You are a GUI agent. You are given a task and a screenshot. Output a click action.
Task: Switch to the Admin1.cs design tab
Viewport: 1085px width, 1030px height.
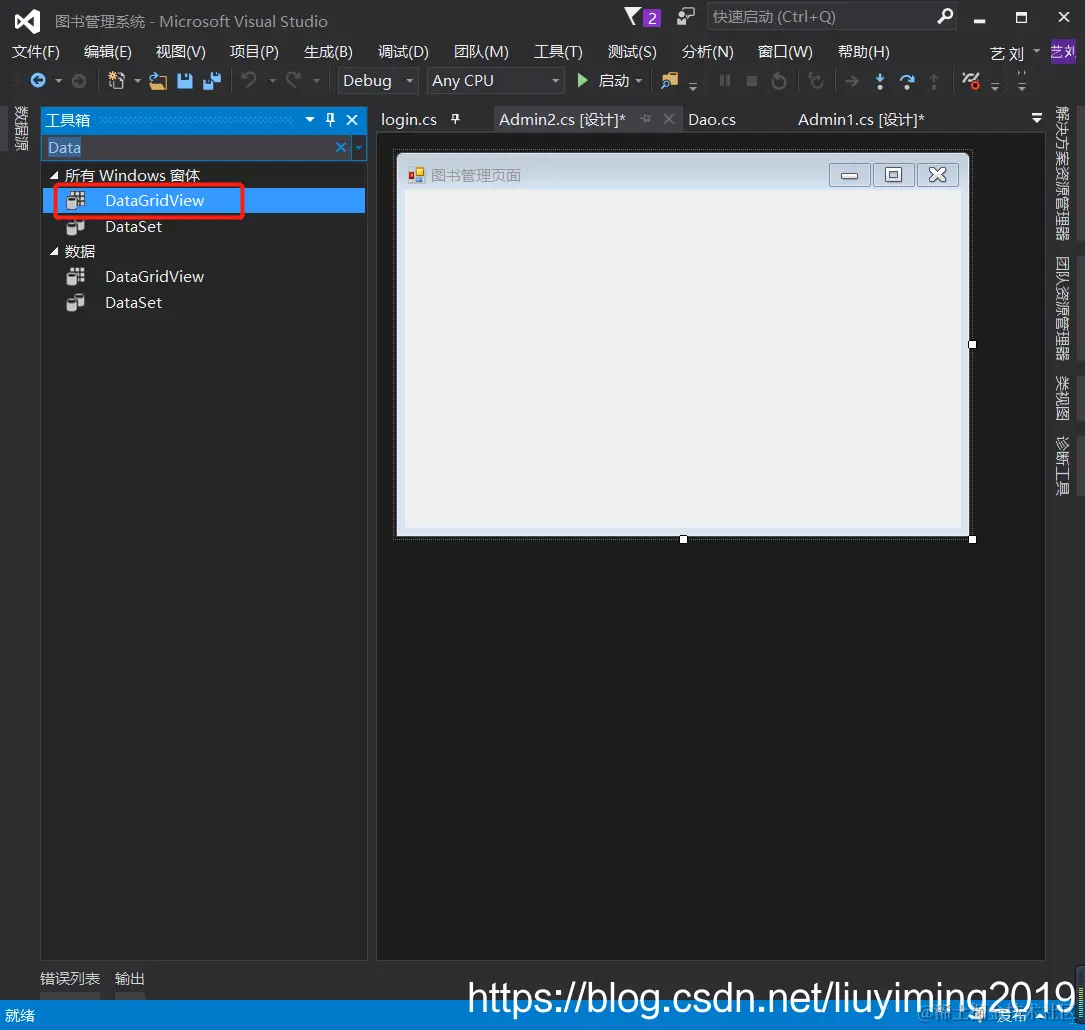pos(861,120)
